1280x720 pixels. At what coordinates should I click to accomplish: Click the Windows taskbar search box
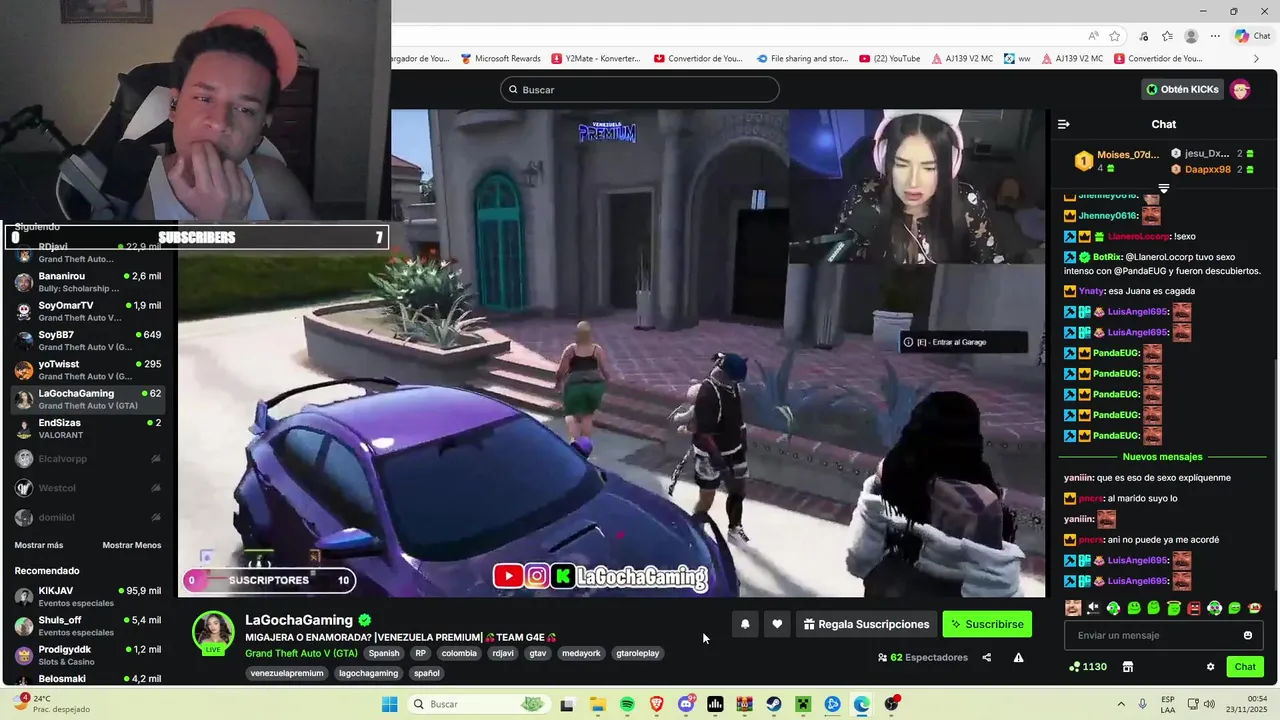point(478,704)
